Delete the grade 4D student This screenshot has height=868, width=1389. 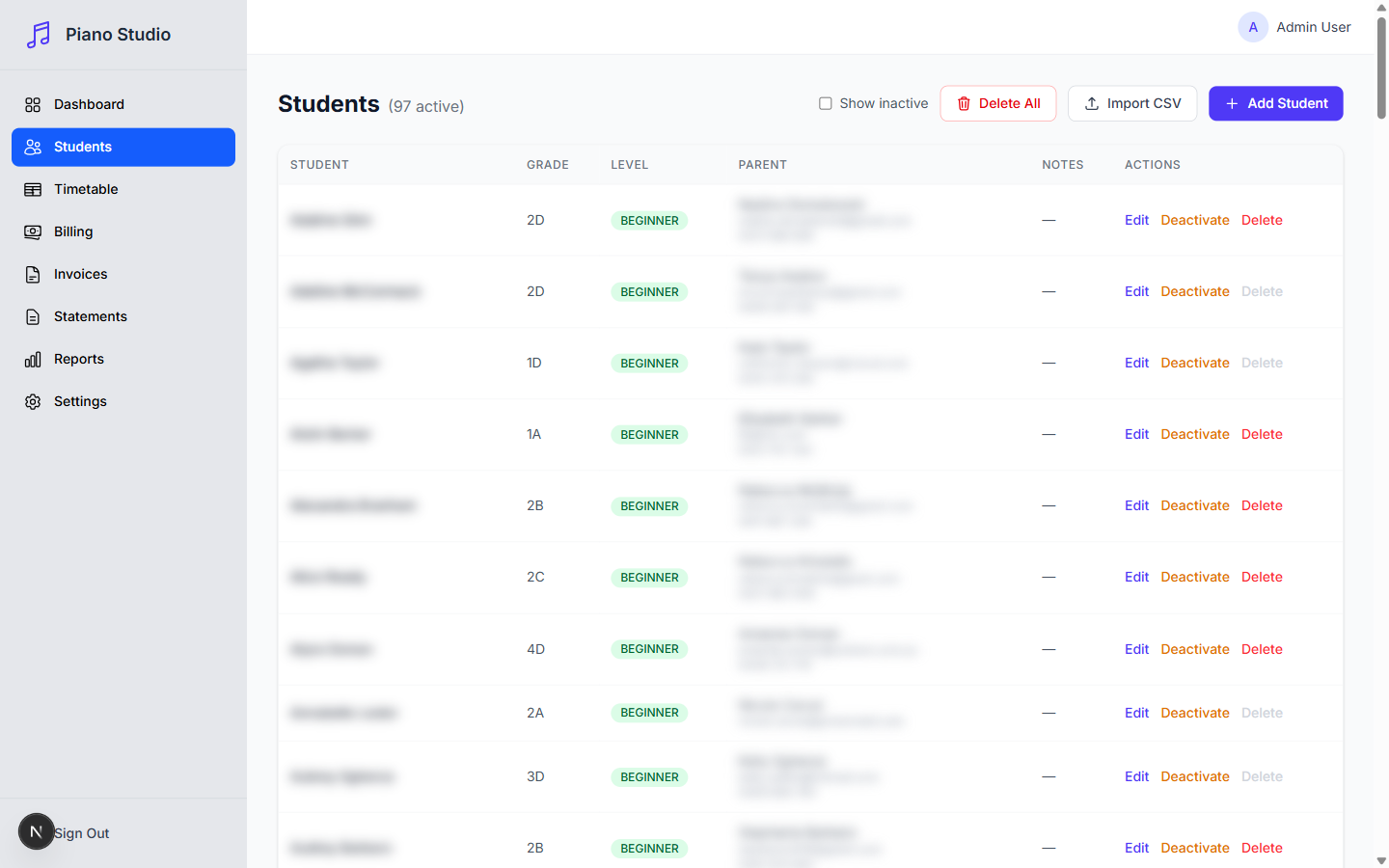pos(1262,649)
